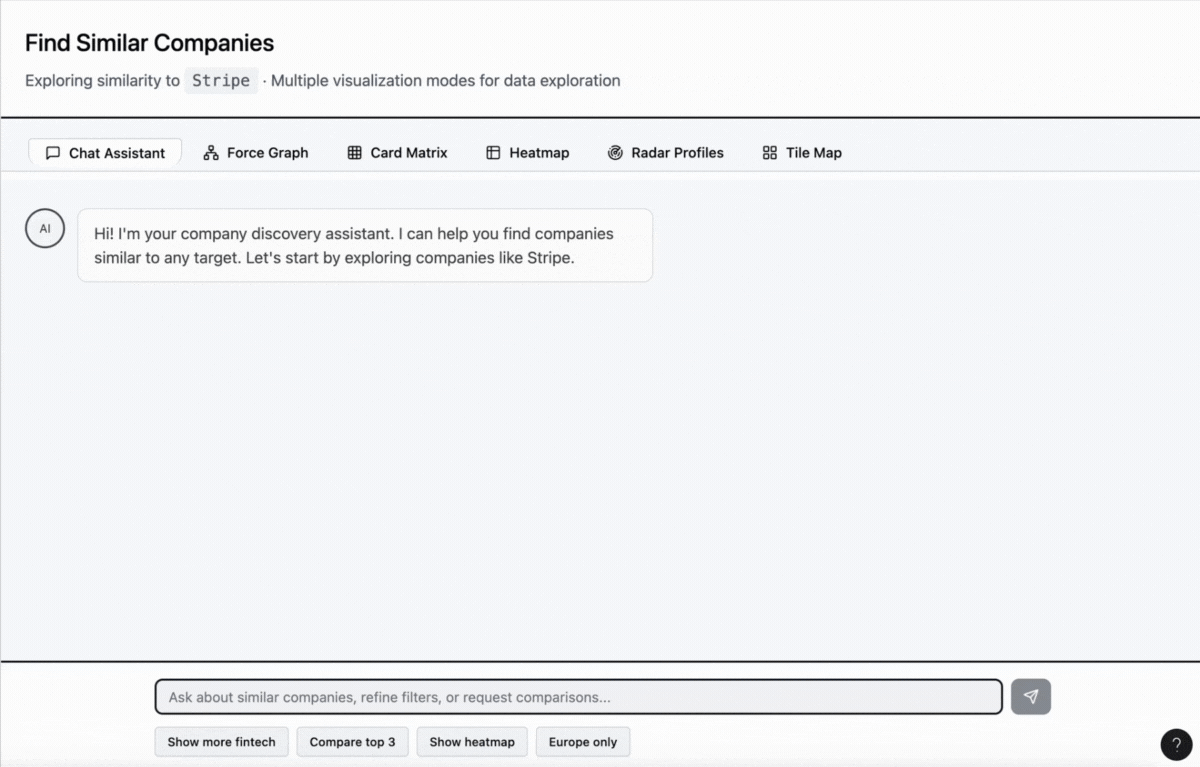The image size is (1200, 767).
Task: Click the assistant greeting message bubble
Action: pyautogui.click(x=365, y=245)
